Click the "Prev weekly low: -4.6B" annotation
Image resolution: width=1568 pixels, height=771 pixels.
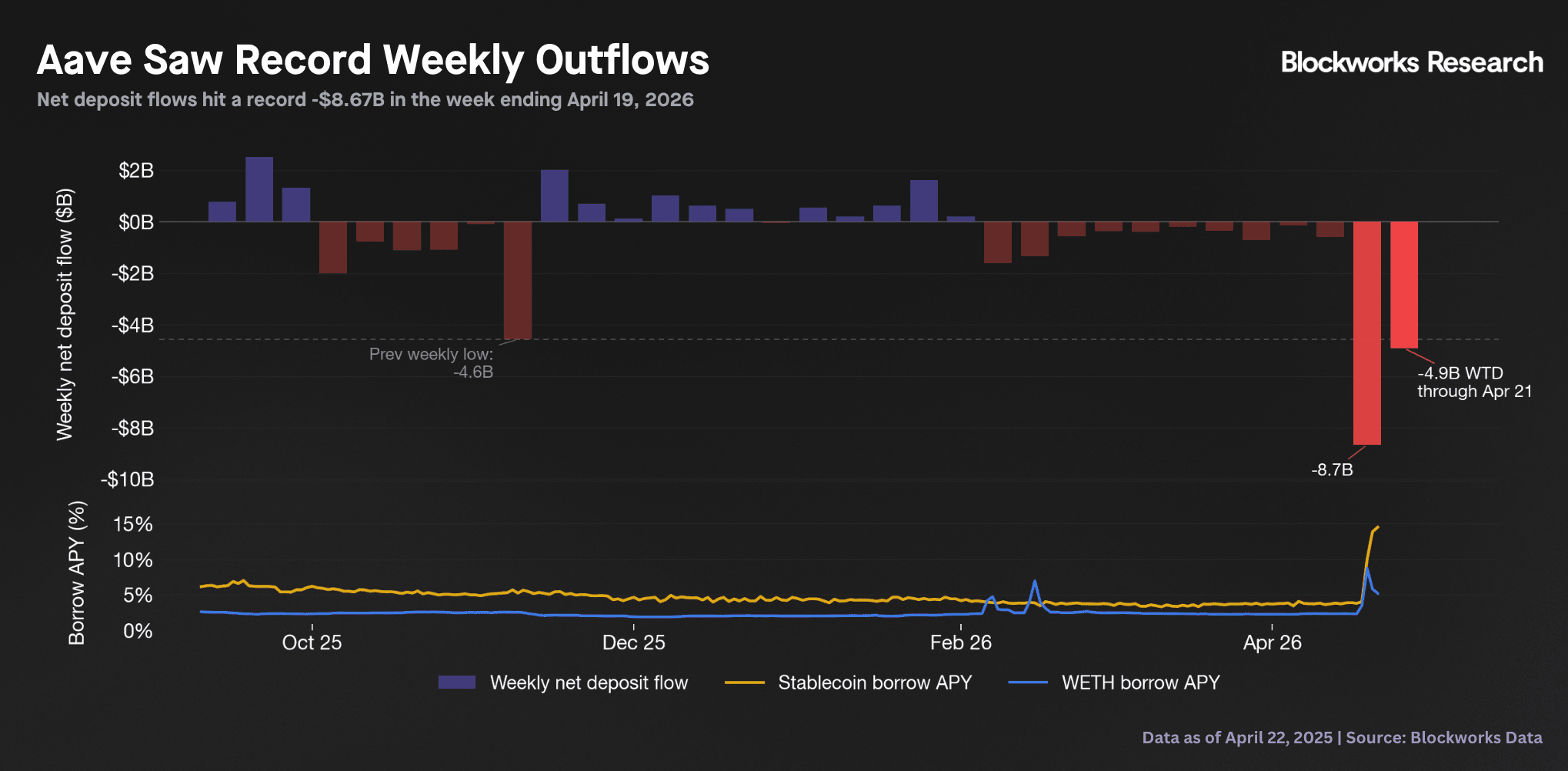click(x=431, y=363)
